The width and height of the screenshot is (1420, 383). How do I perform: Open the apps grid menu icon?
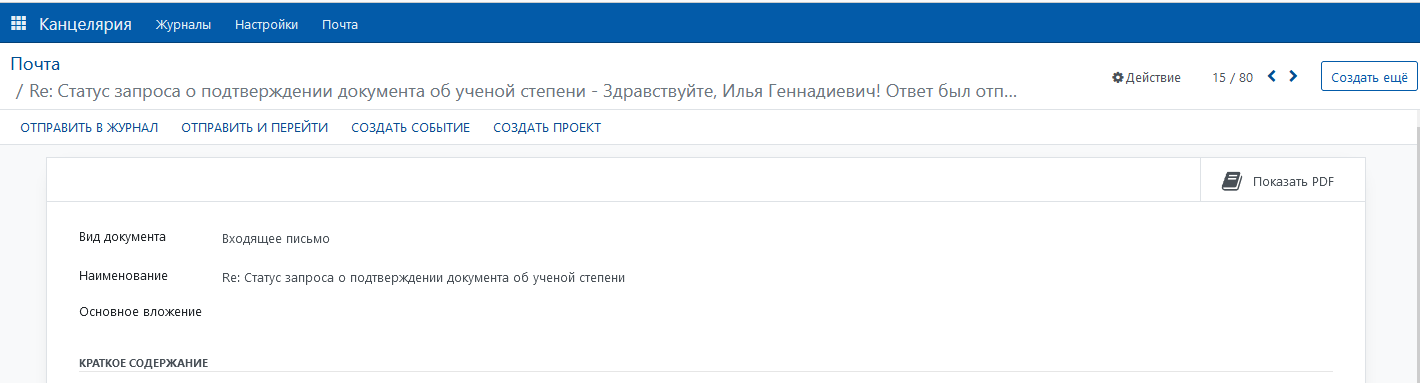(18, 24)
